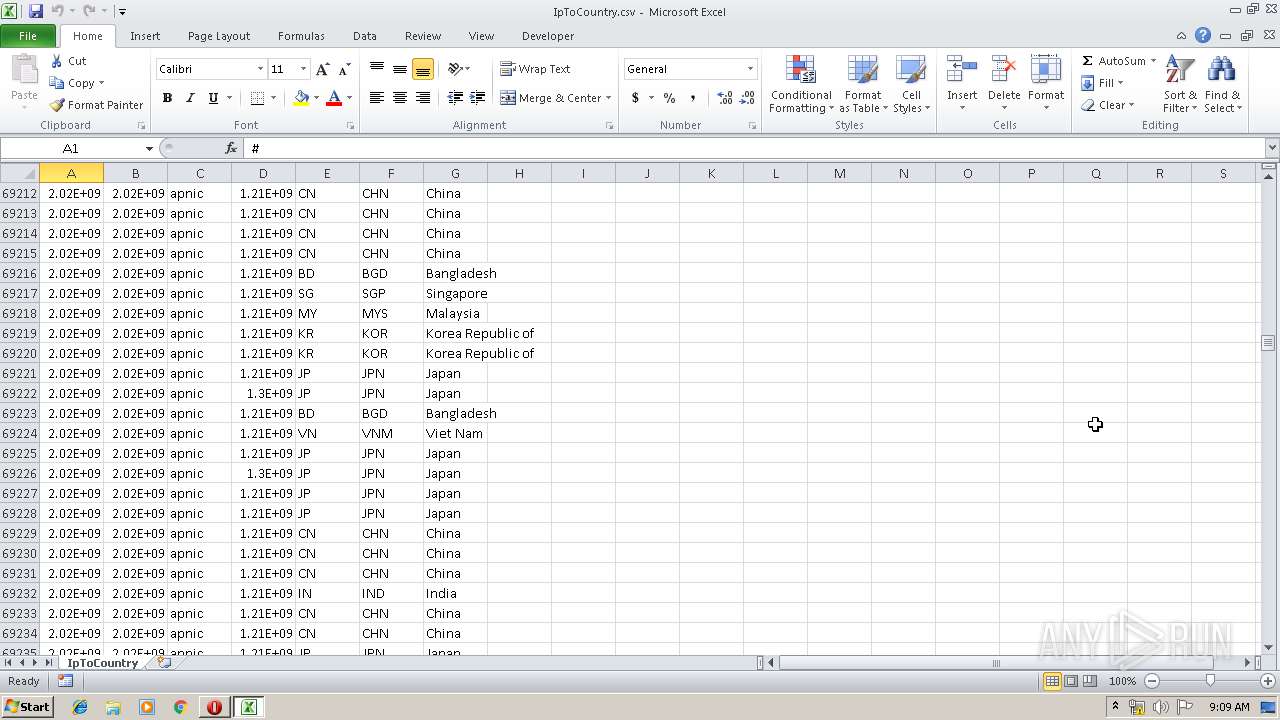Switch to Data ribbon tab

coord(365,36)
